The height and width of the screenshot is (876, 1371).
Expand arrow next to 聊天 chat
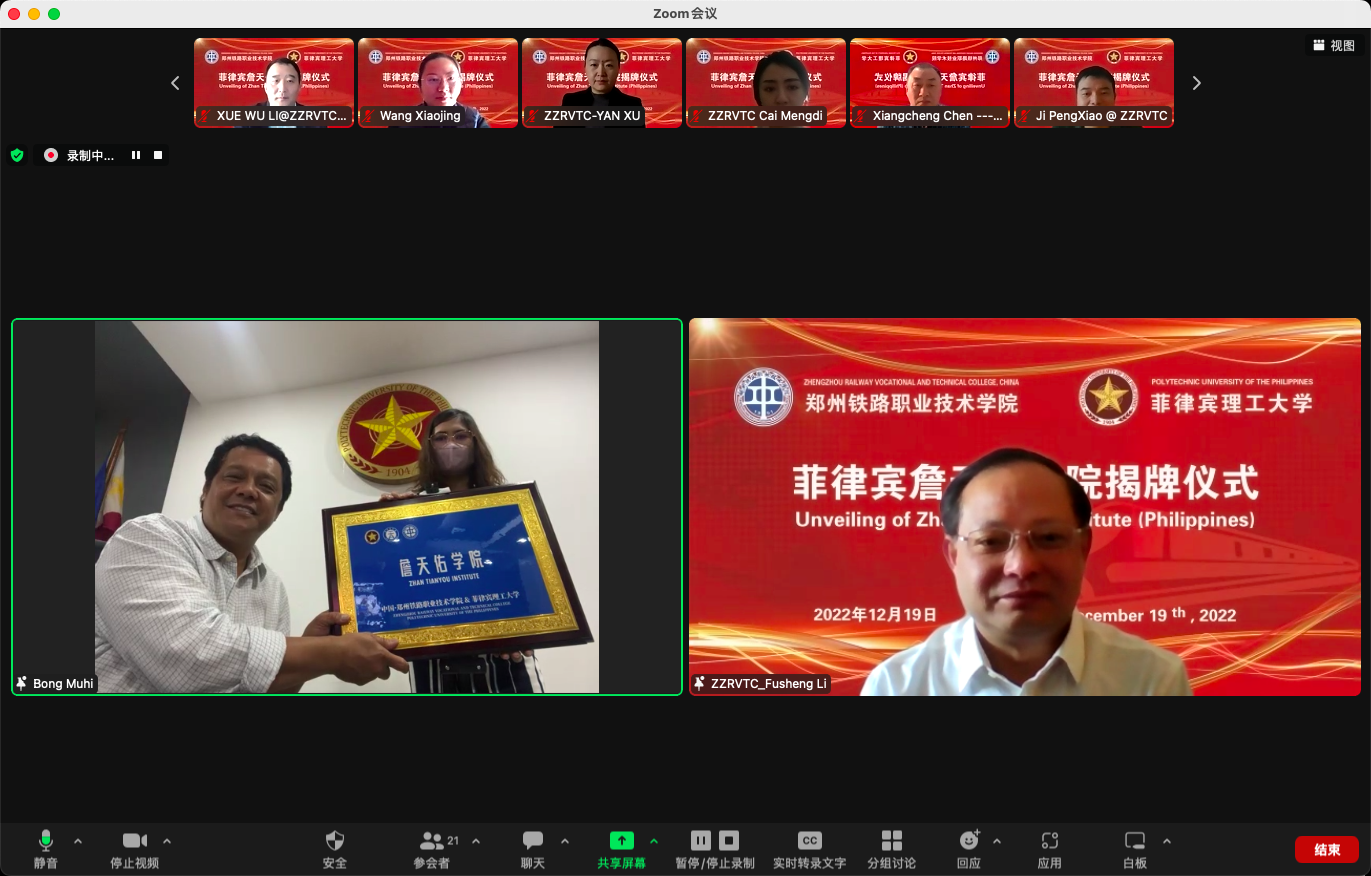pyautogui.click(x=565, y=841)
